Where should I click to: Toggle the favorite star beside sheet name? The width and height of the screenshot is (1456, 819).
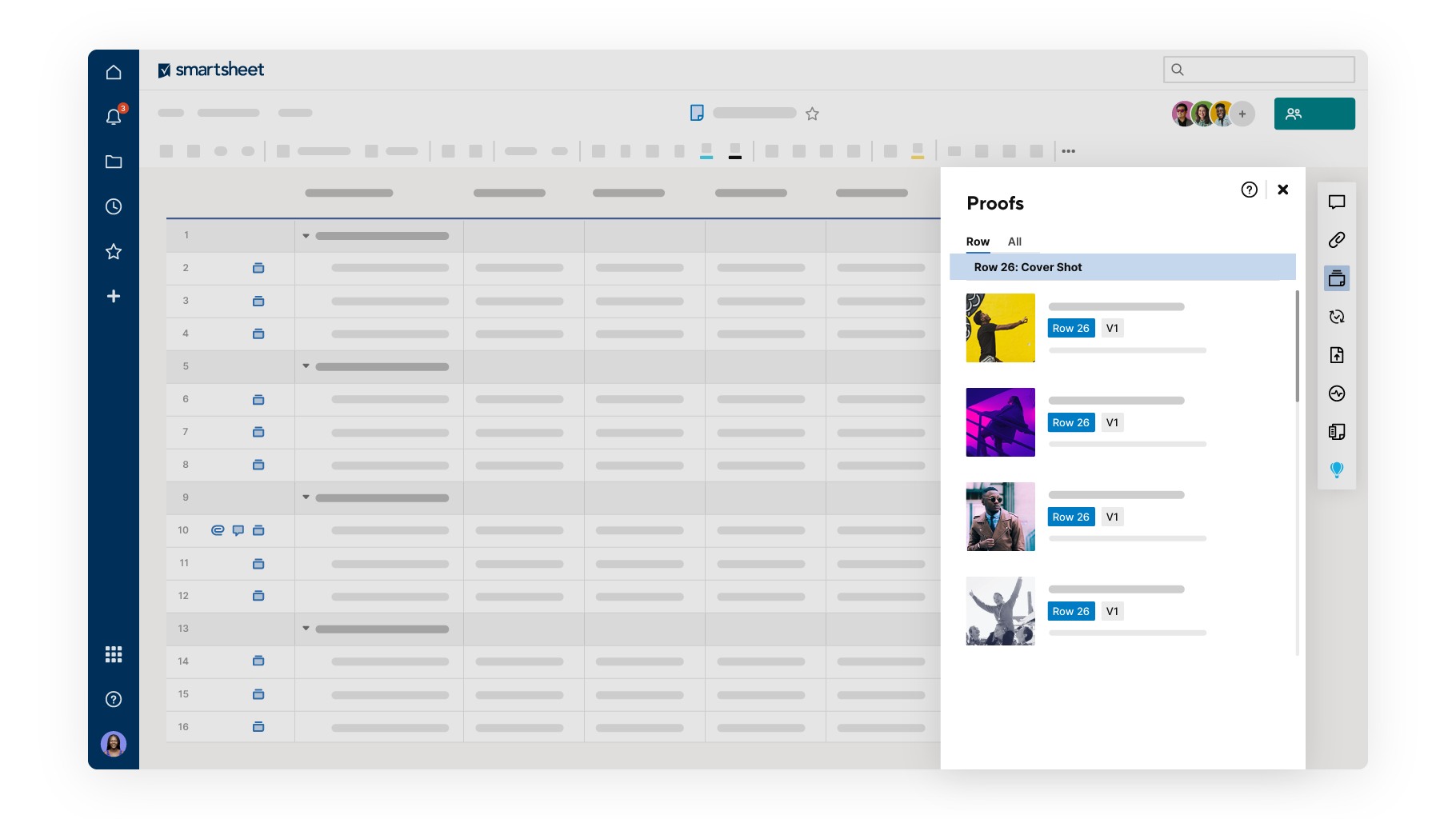tap(812, 114)
